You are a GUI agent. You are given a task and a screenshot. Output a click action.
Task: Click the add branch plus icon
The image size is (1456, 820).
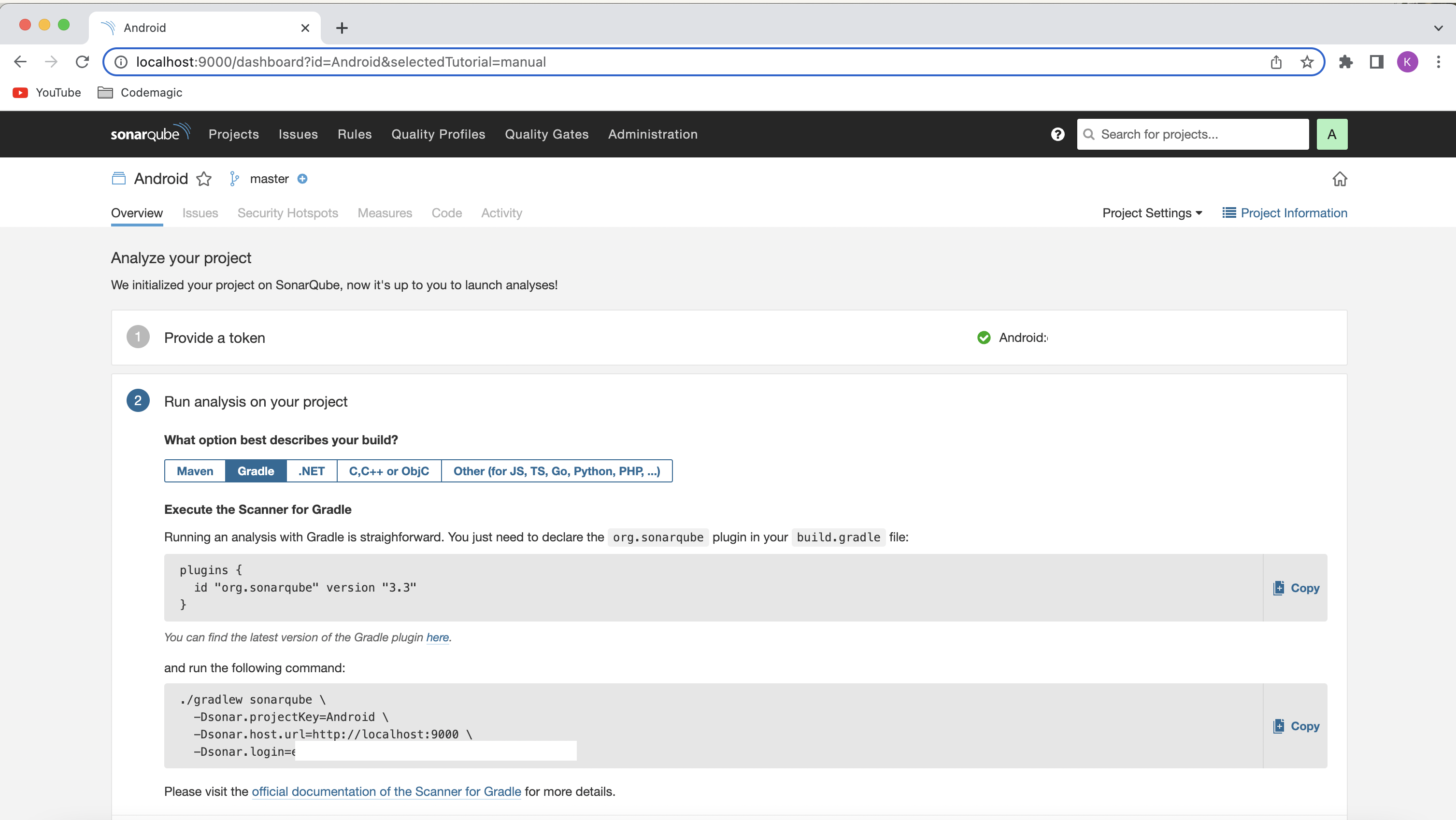tap(302, 179)
